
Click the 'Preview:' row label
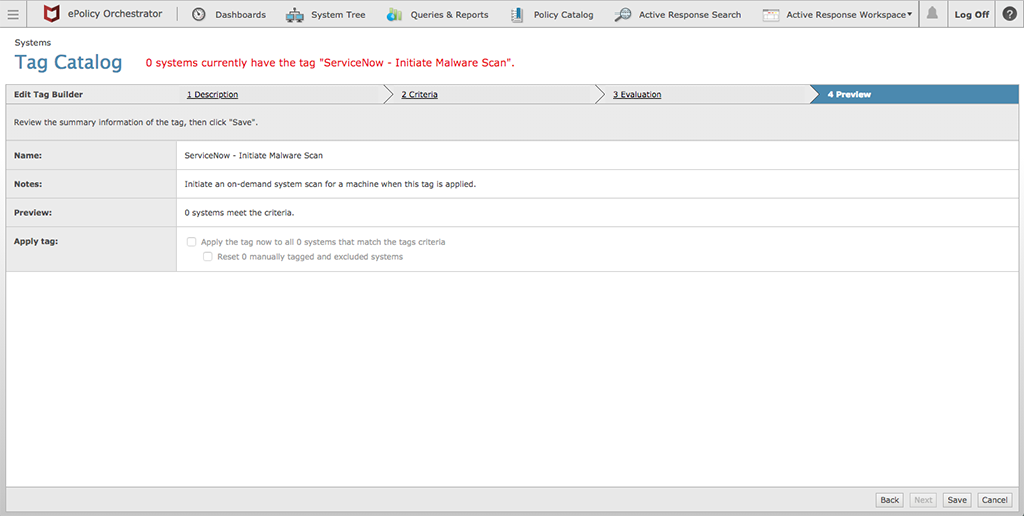click(x=33, y=213)
